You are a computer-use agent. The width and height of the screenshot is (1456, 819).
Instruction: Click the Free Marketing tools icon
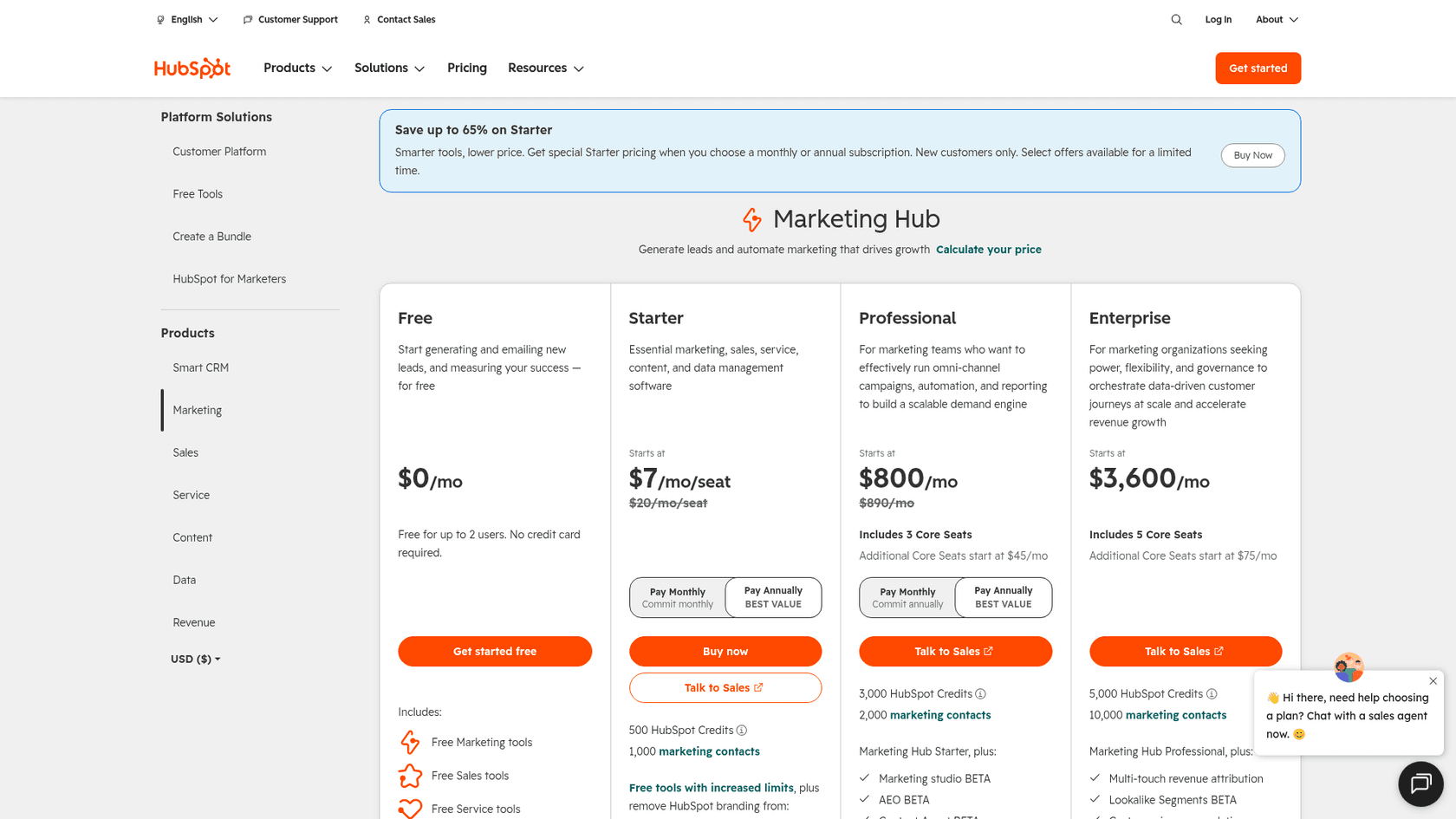pos(410,742)
